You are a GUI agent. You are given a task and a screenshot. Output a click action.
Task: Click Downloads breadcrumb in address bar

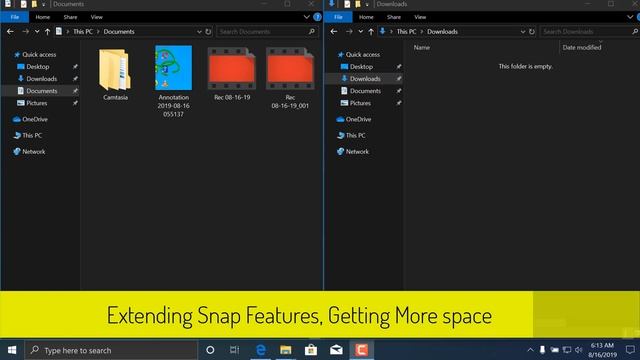click(x=442, y=31)
